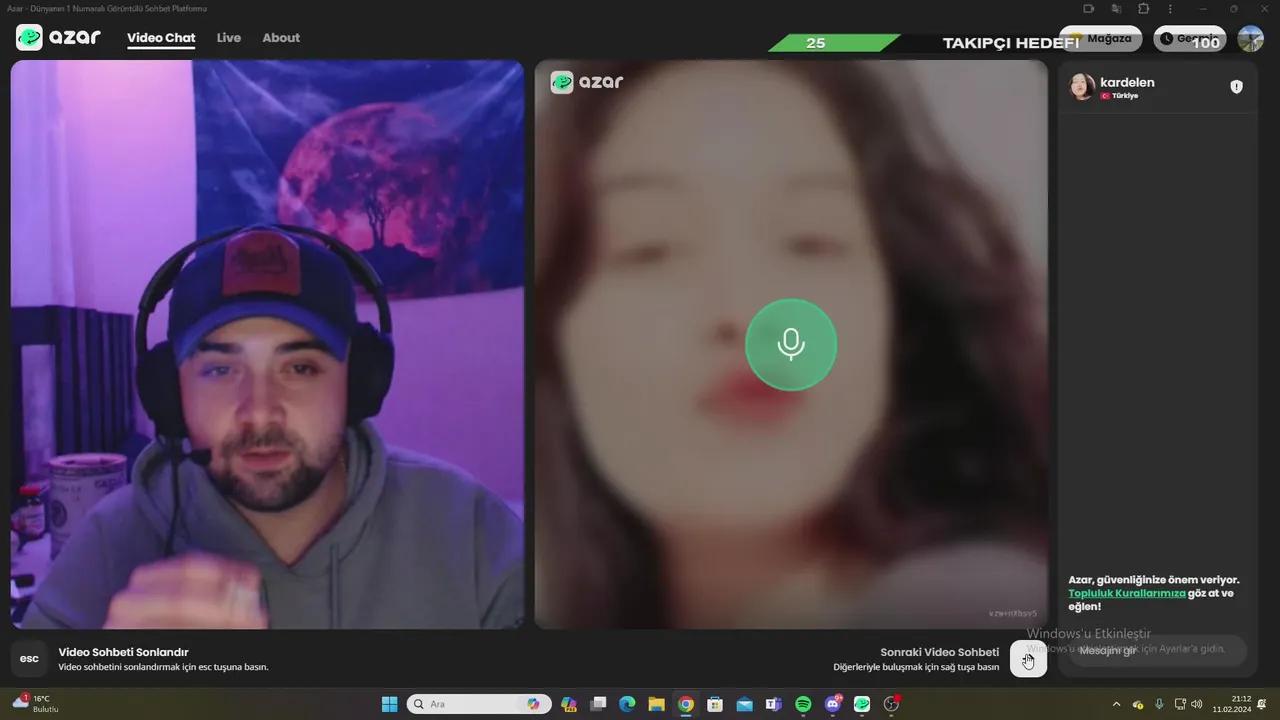Click the About menu item
Screen dimensions: 1280x720
(281, 37)
